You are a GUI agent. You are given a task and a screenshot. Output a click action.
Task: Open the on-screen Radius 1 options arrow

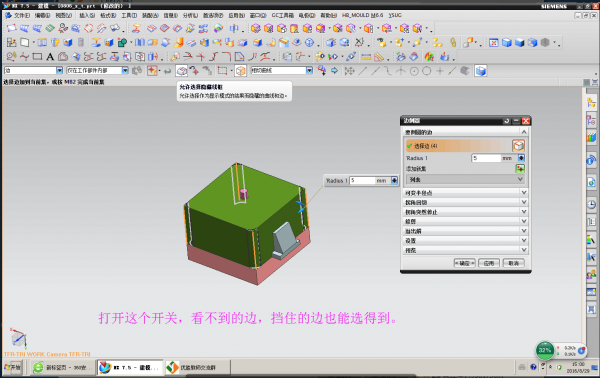tap(394, 181)
